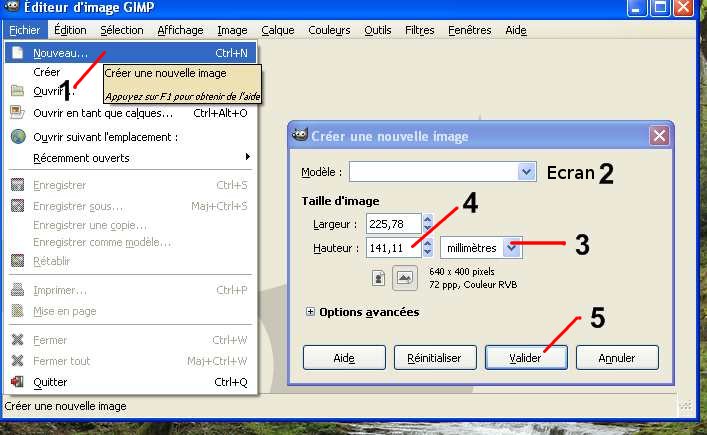Expand Options avancées section
The height and width of the screenshot is (435, 707).
(310, 311)
